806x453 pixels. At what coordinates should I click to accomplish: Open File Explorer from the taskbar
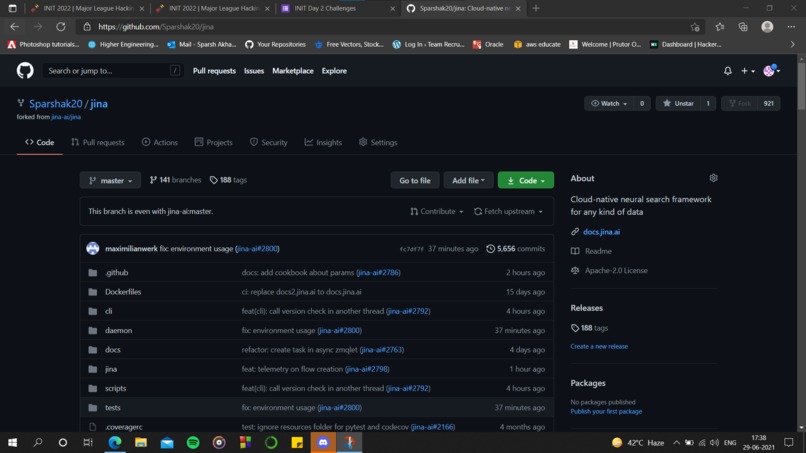pyautogui.click(x=141, y=442)
